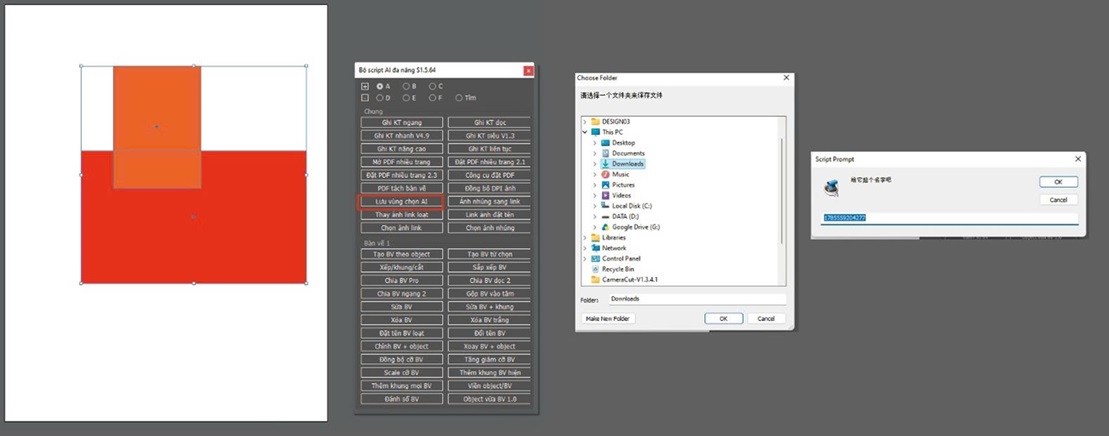Select the Music tree item label
Viewport: 1109px width, 436px height.
pos(620,174)
